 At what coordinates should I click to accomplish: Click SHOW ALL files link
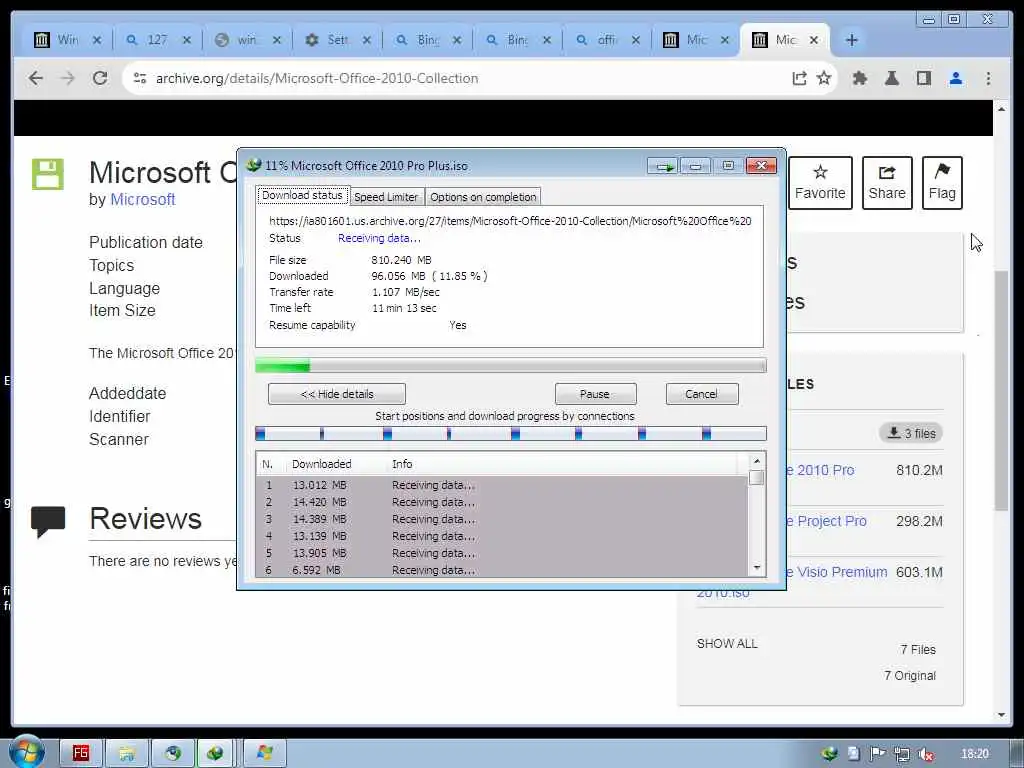727,644
